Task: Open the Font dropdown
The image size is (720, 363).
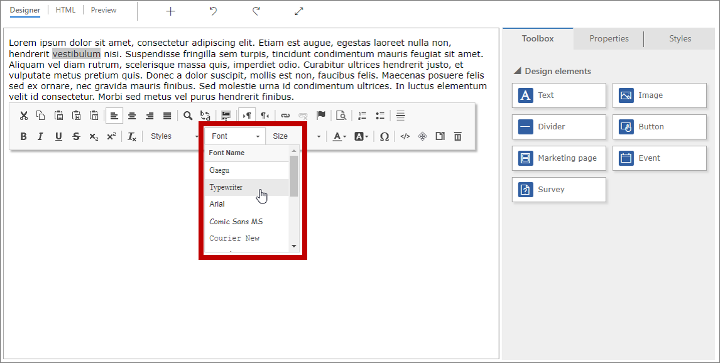Action: coord(235,136)
